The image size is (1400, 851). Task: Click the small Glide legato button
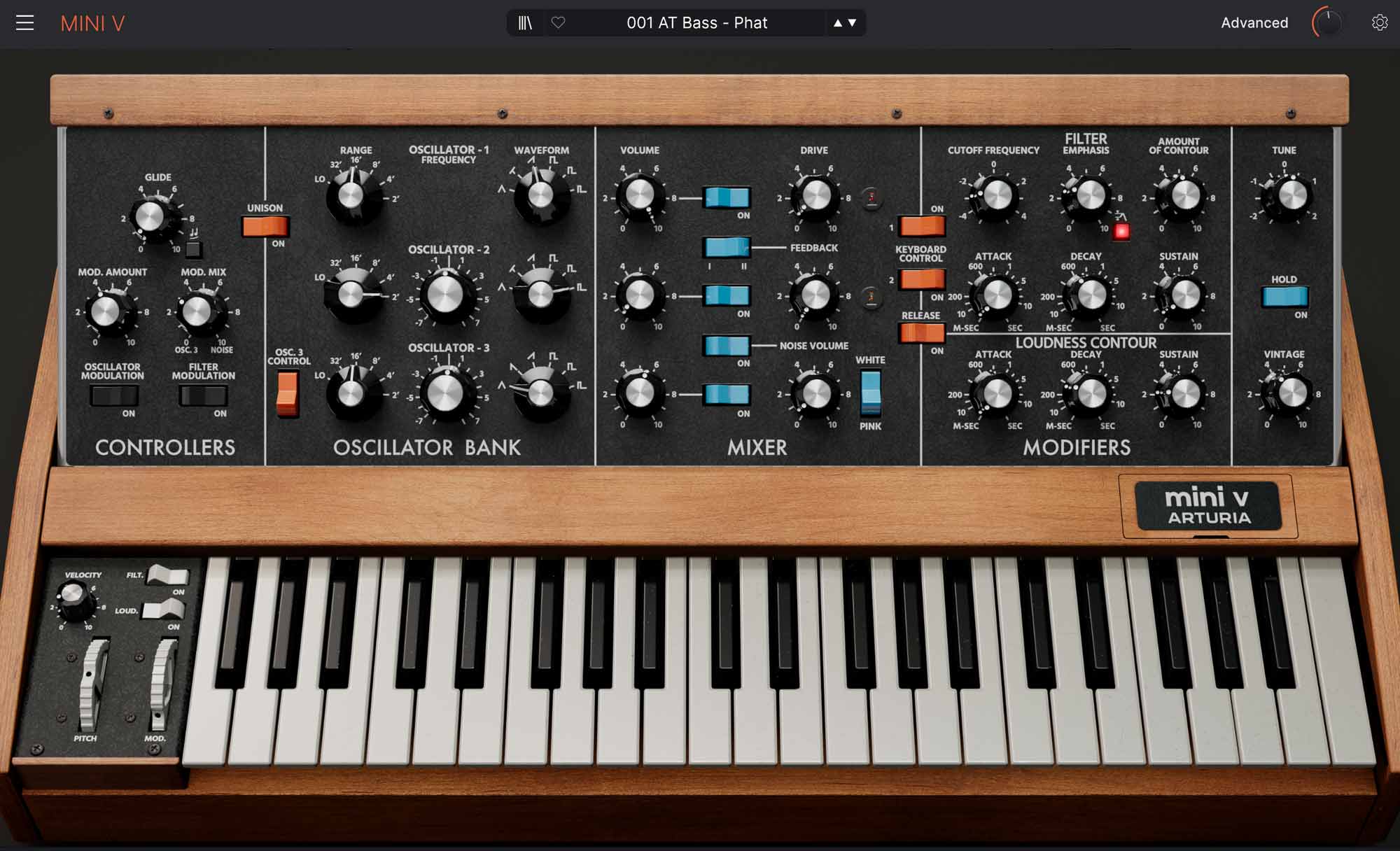click(193, 248)
